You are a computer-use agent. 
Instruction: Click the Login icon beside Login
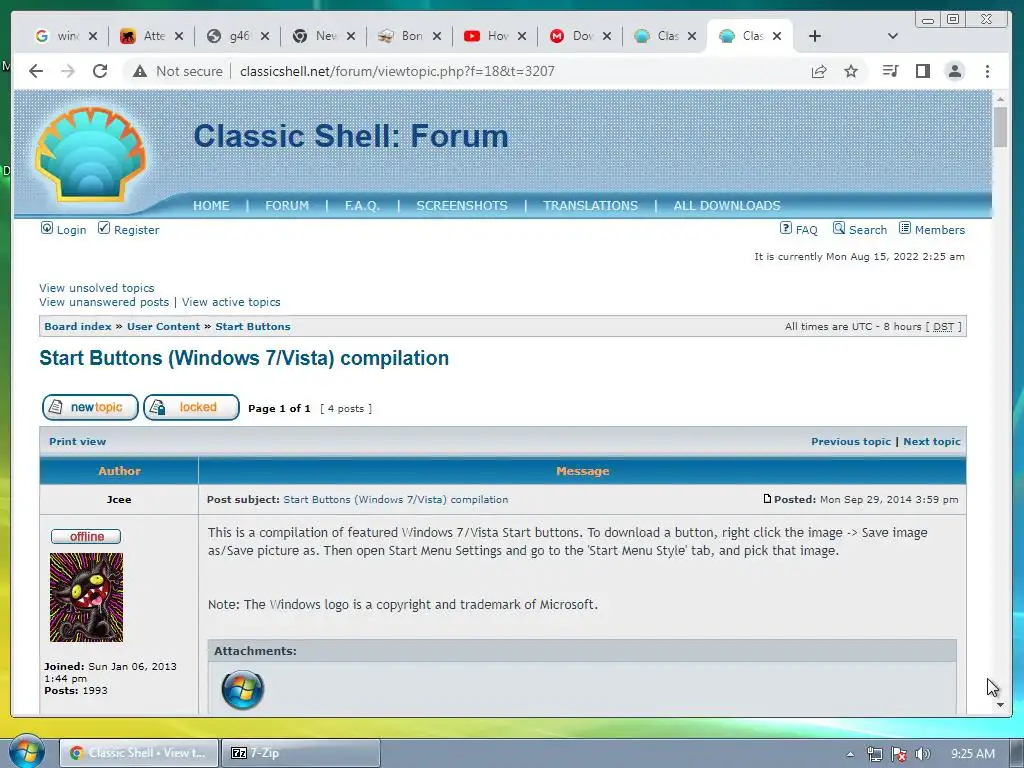46,228
